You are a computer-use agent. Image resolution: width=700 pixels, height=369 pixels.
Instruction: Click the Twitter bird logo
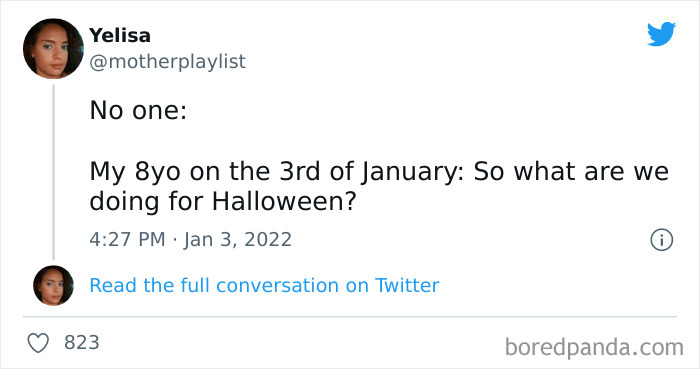tap(661, 34)
